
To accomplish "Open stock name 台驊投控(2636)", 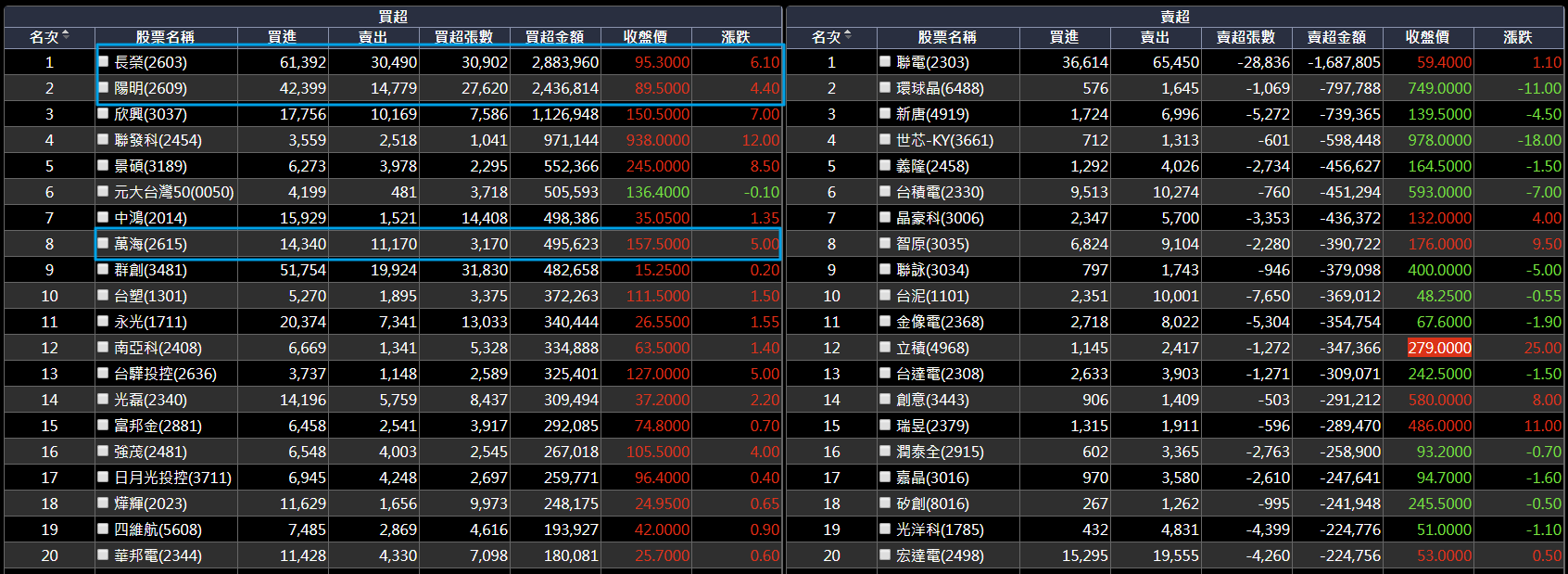I will coord(165,374).
